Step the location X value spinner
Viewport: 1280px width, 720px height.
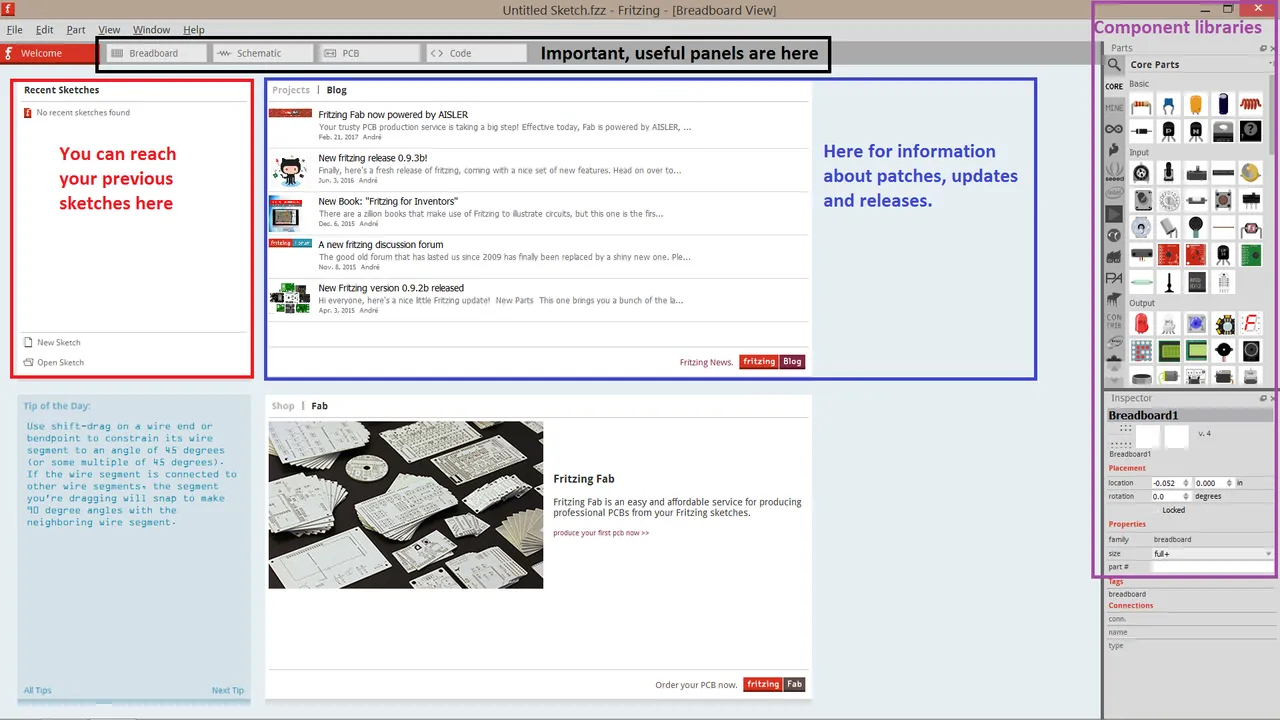(1186, 483)
